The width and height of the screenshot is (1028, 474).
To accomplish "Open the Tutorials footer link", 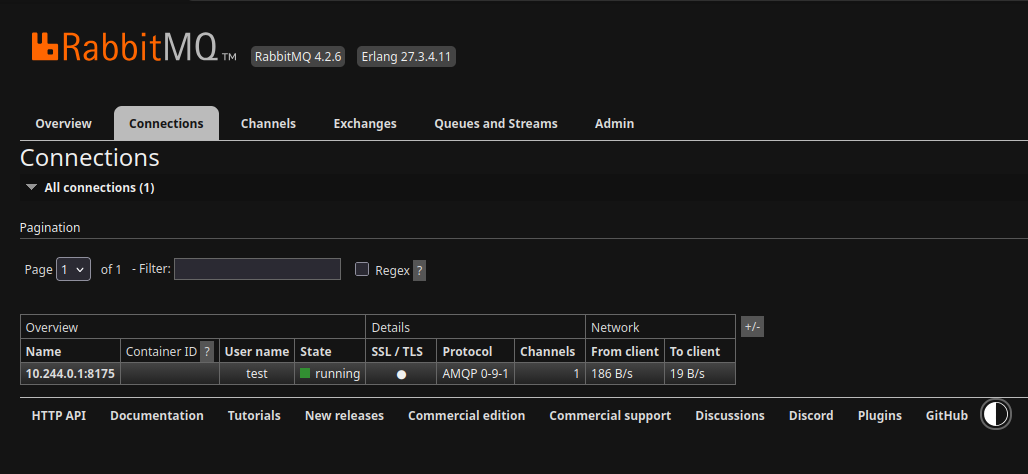I will [x=254, y=415].
